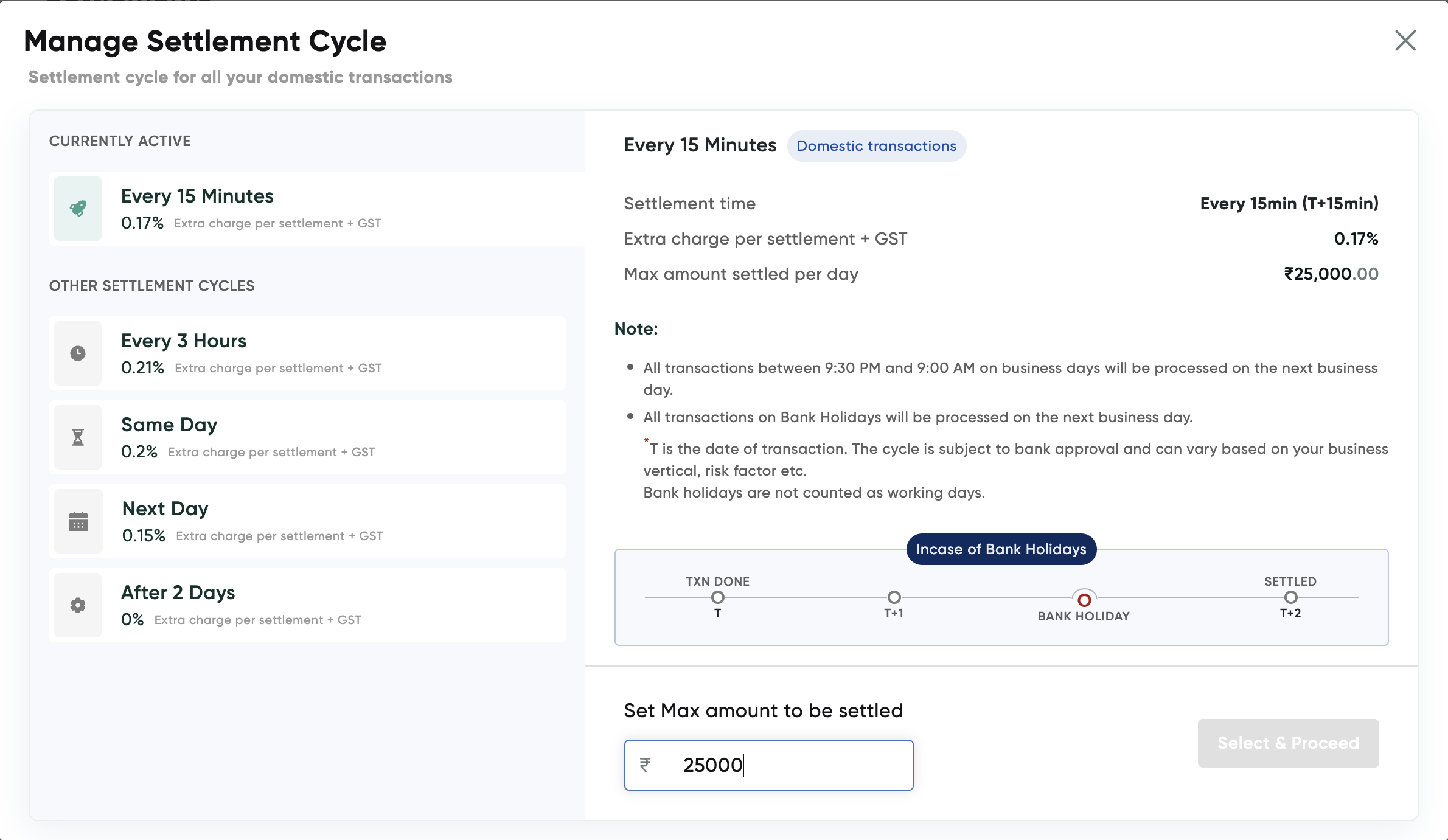Image resolution: width=1448 pixels, height=840 pixels.
Task: Click the Bank Holiday red timeline marker
Action: point(1084,600)
